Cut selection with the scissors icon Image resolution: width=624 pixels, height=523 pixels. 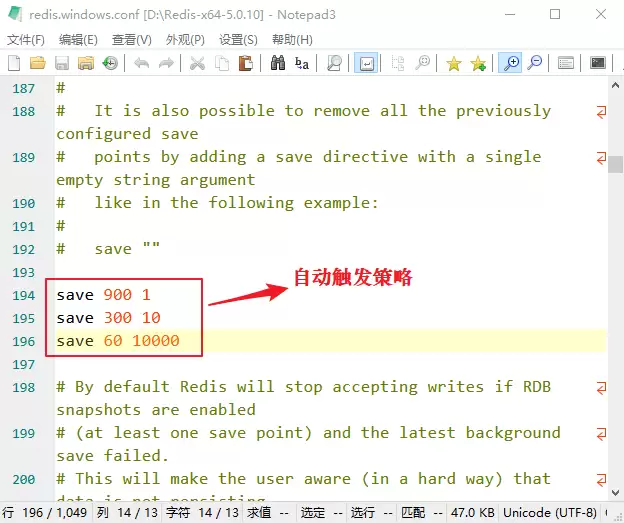click(197, 63)
